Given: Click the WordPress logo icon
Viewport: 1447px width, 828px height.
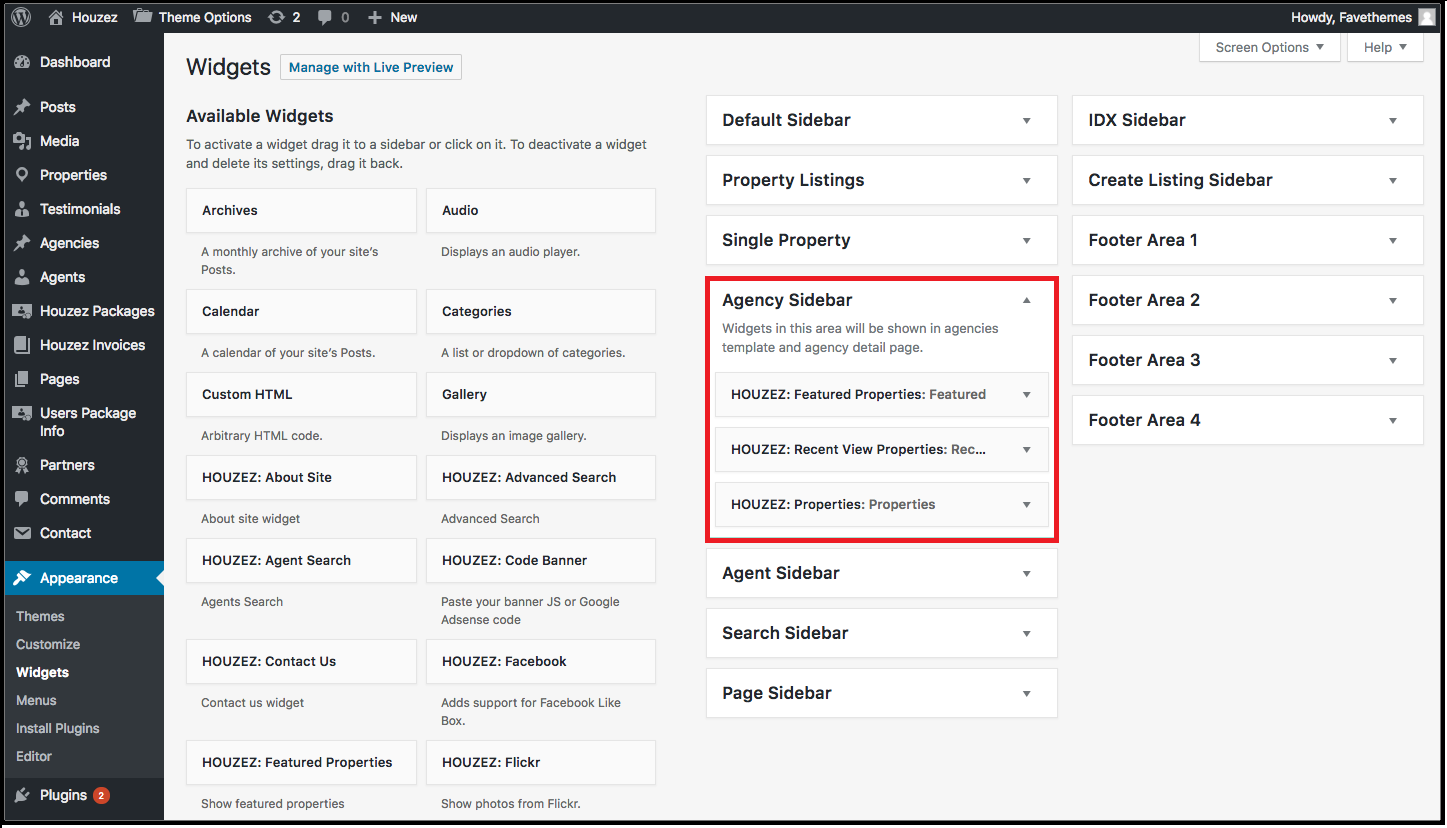Looking at the screenshot, I should (21, 17).
